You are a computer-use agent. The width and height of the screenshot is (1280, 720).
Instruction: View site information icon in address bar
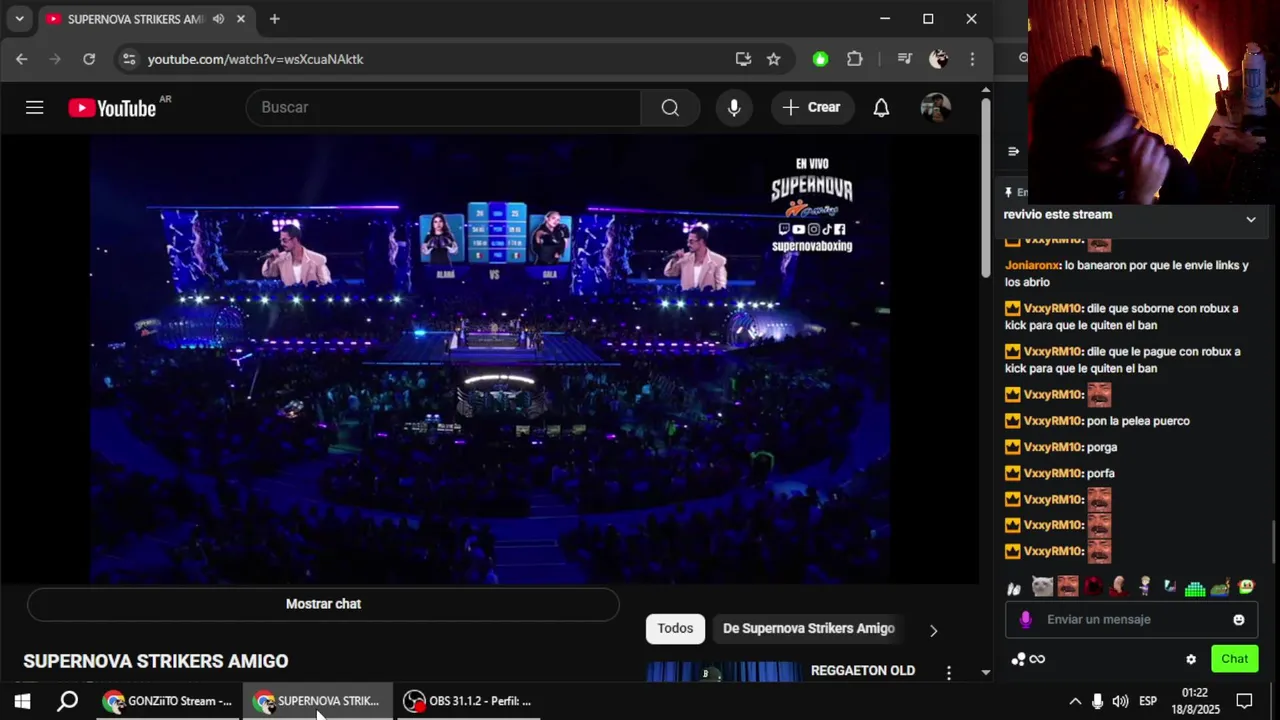[128, 59]
